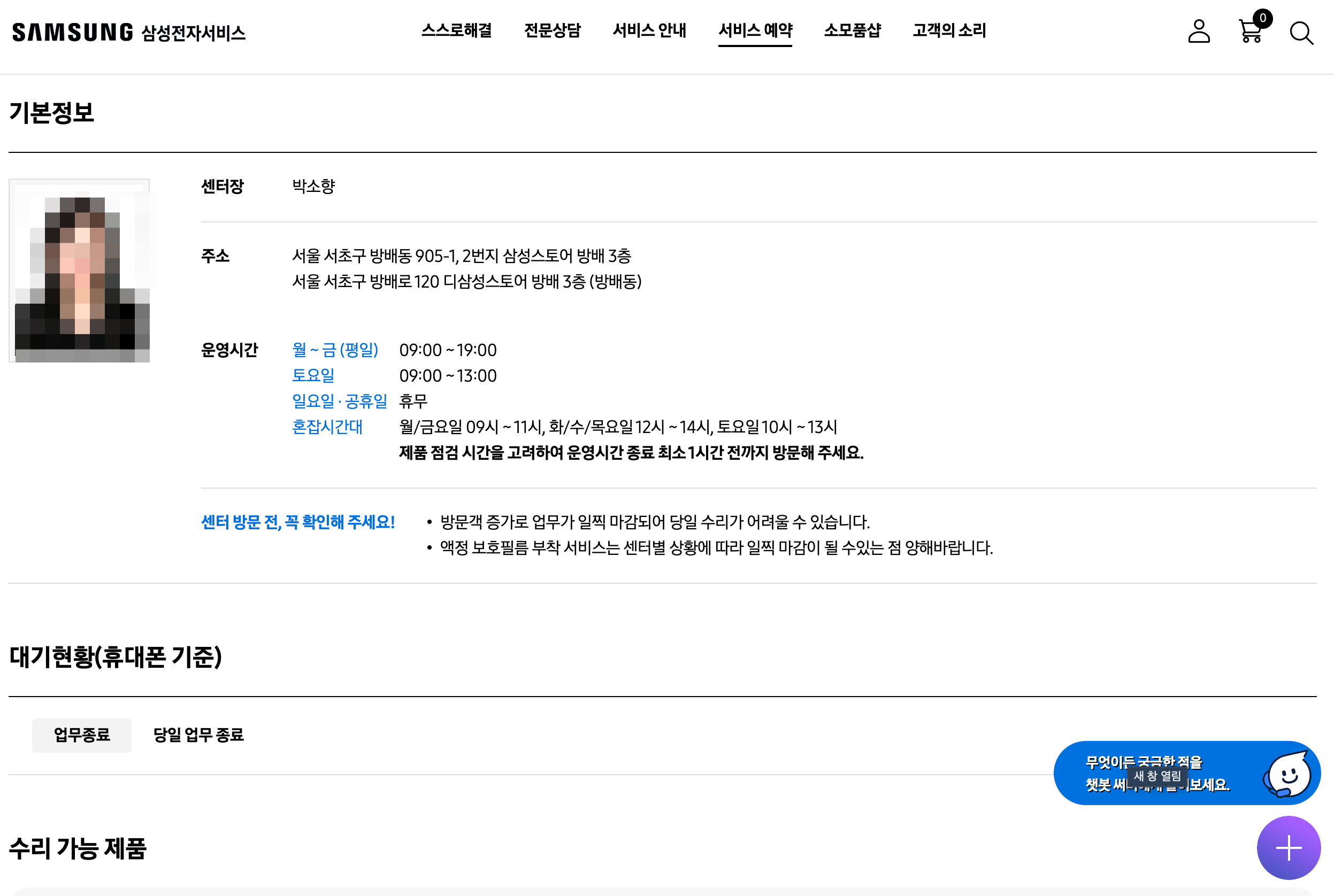This screenshot has height=896, width=1334.
Task: Open the 스스로해결 menu
Action: pyautogui.click(x=456, y=30)
